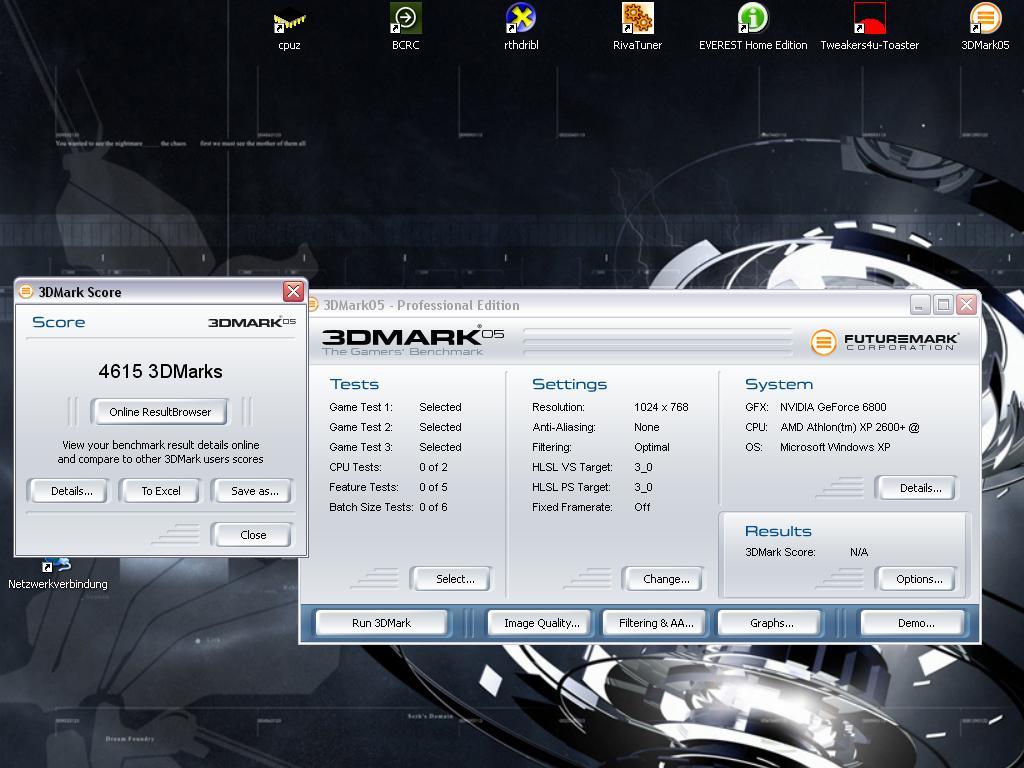Open EVEREST Home Edition shortcut
The height and width of the screenshot is (768, 1024).
[x=753, y=26]
